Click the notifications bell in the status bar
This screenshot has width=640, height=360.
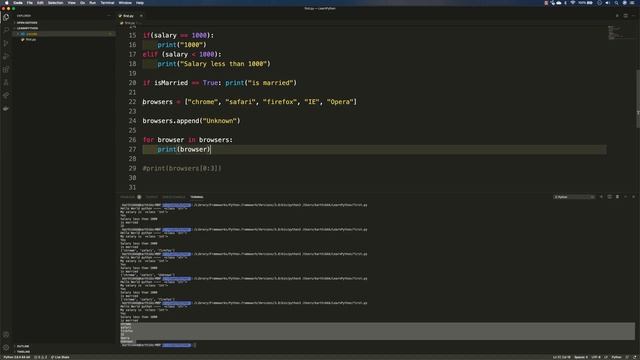click(x=635, y=357)
